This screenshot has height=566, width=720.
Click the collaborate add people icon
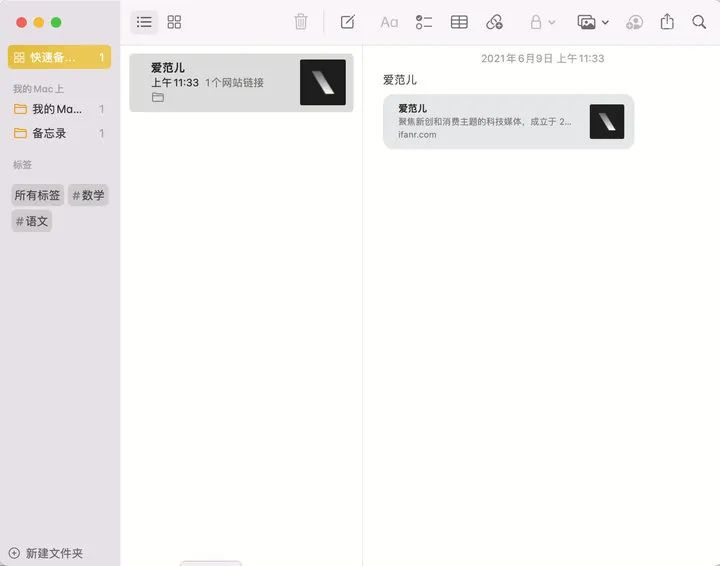click(634, 22)
